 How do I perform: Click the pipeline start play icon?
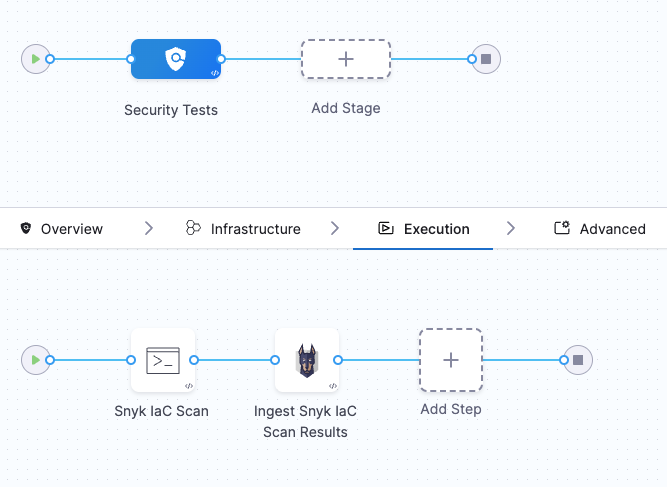(36, 59)
